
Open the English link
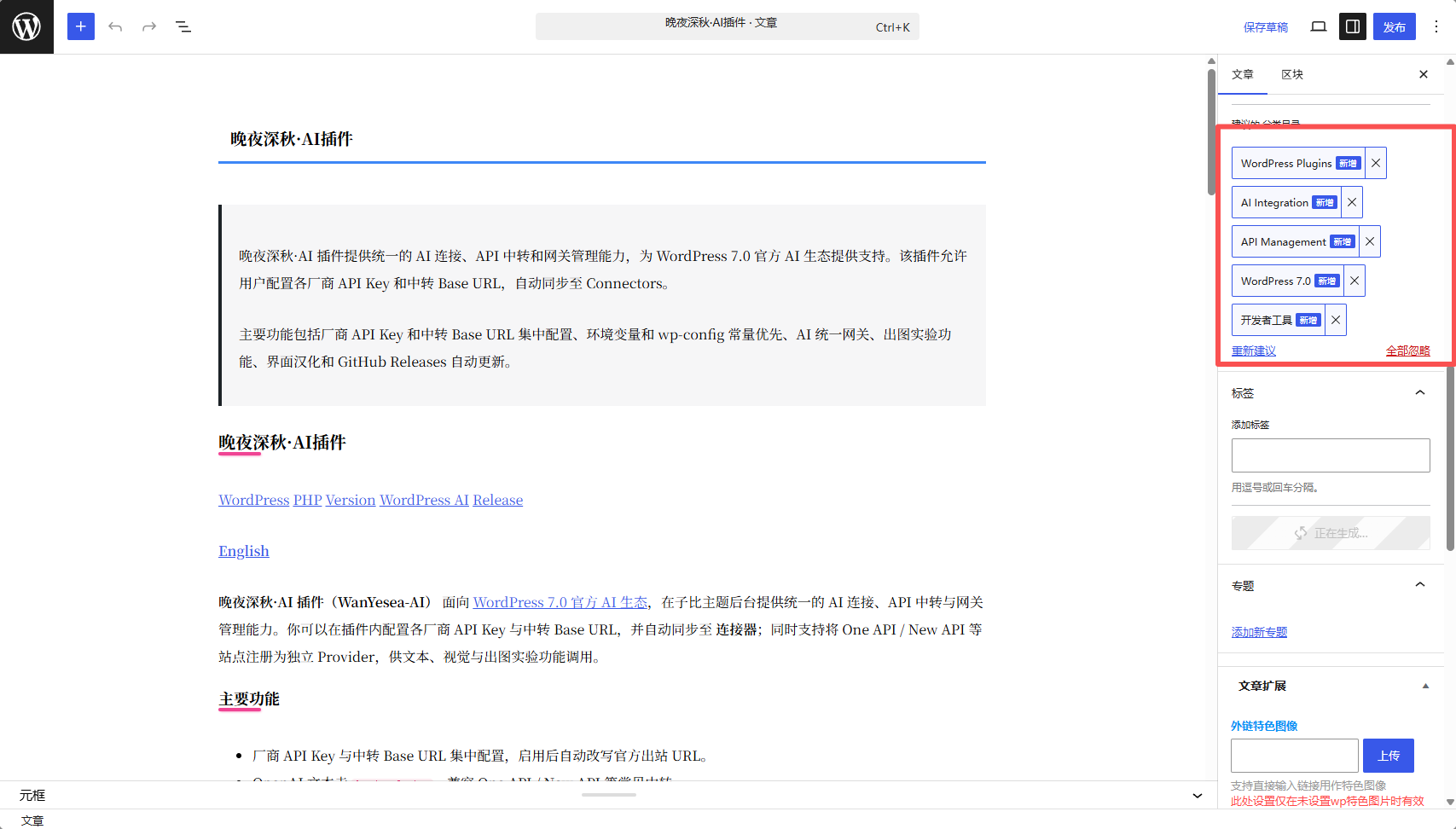[x=244, y=551]
